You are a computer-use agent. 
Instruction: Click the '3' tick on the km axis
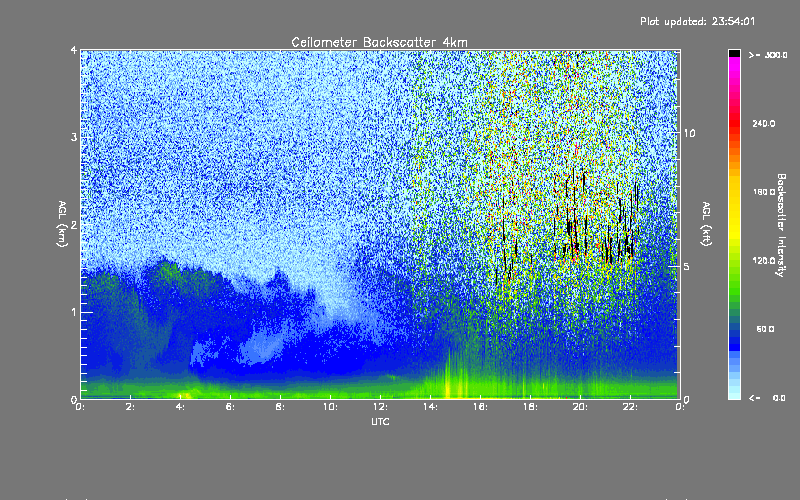click(x=74, y=137)
